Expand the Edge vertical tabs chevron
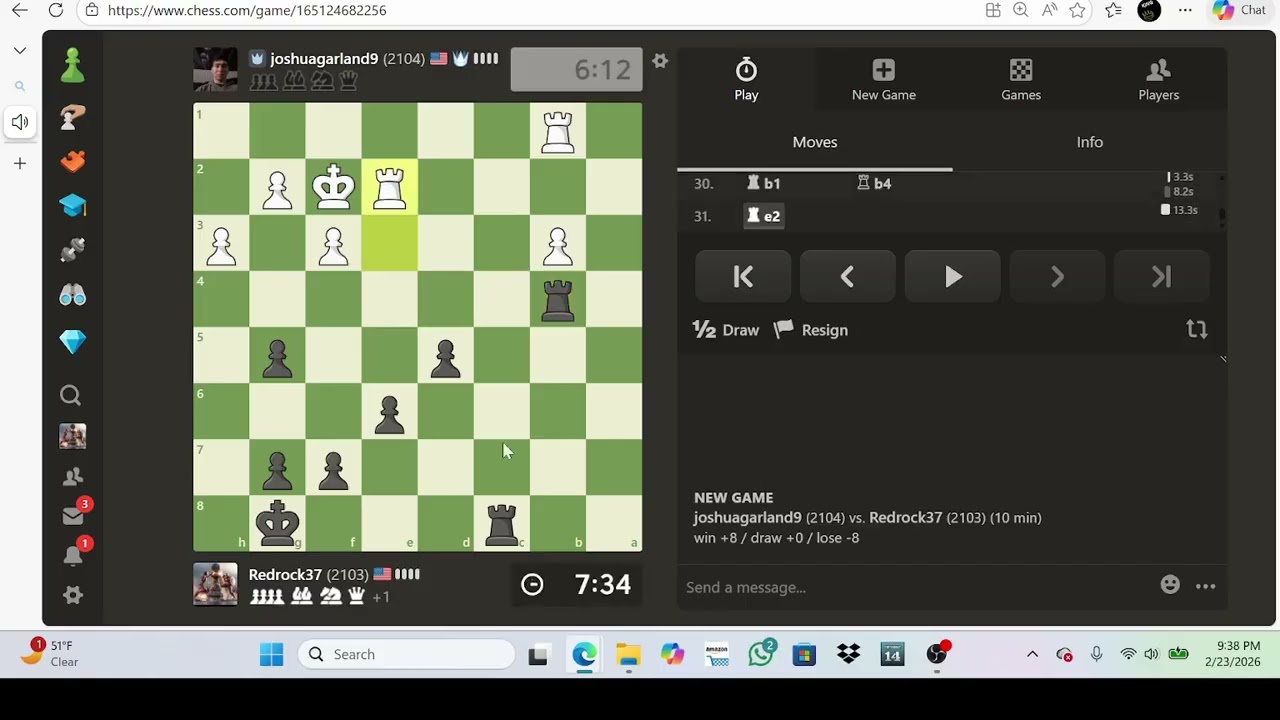This screenshot has height=720, width=1280. 20,50
